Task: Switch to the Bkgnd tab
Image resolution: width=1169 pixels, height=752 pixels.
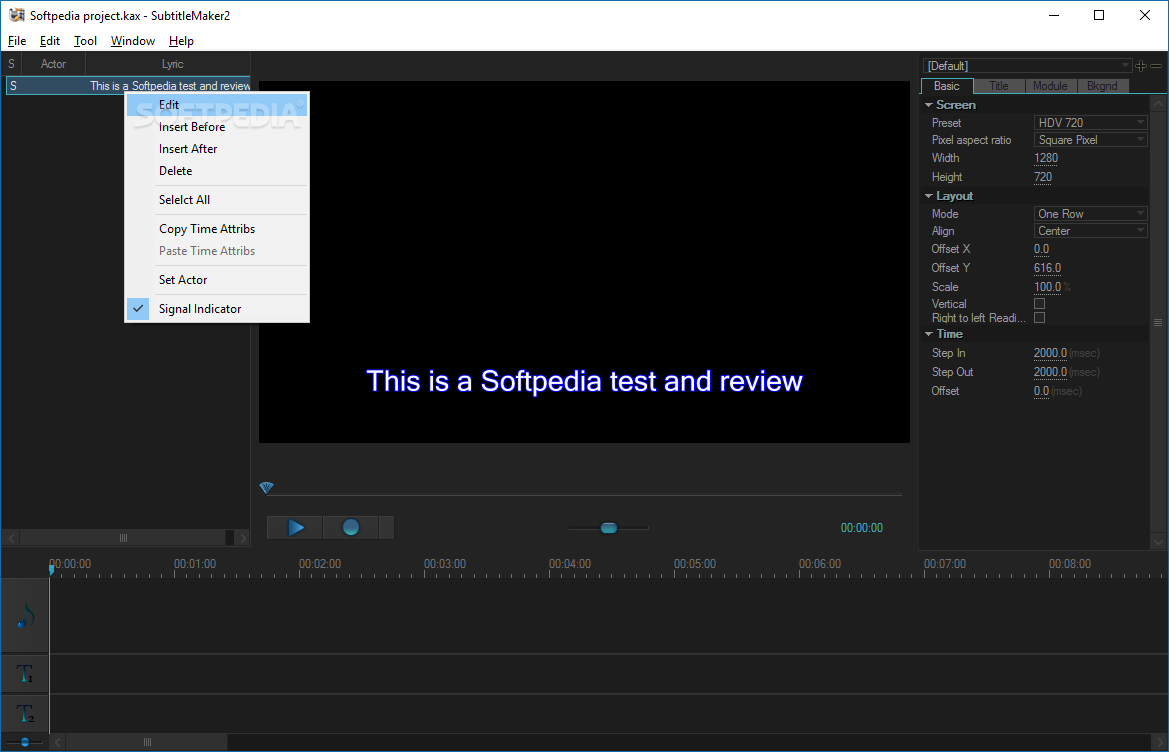Action: 1102,86
